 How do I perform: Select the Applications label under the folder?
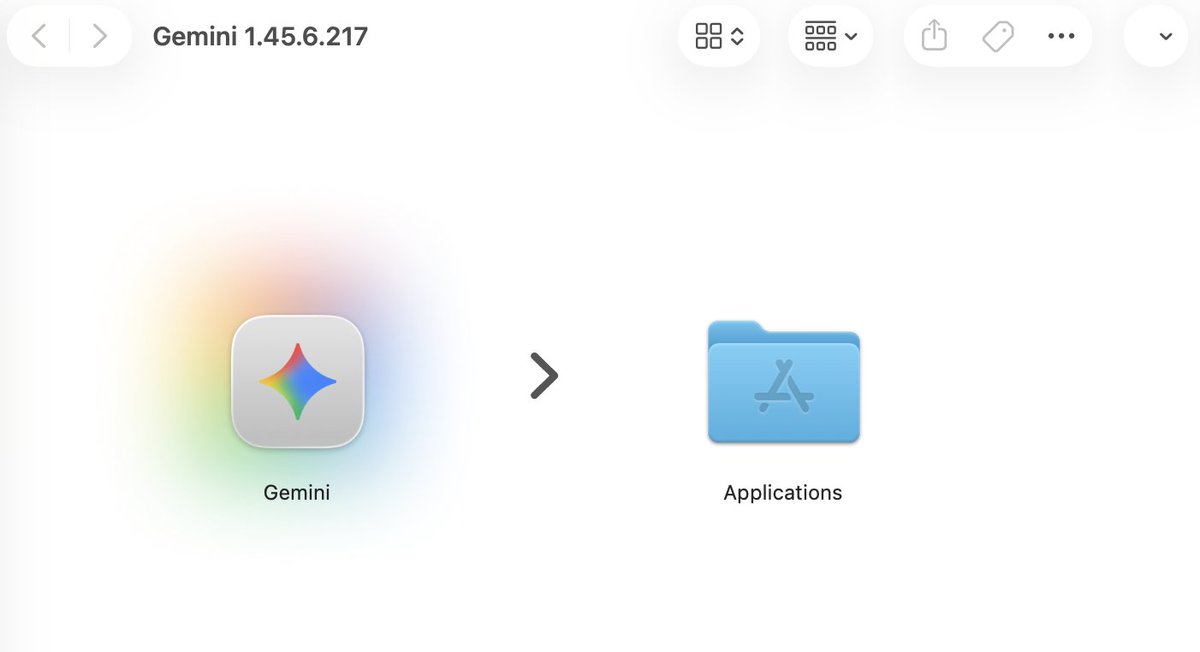[x=783, y=492]
